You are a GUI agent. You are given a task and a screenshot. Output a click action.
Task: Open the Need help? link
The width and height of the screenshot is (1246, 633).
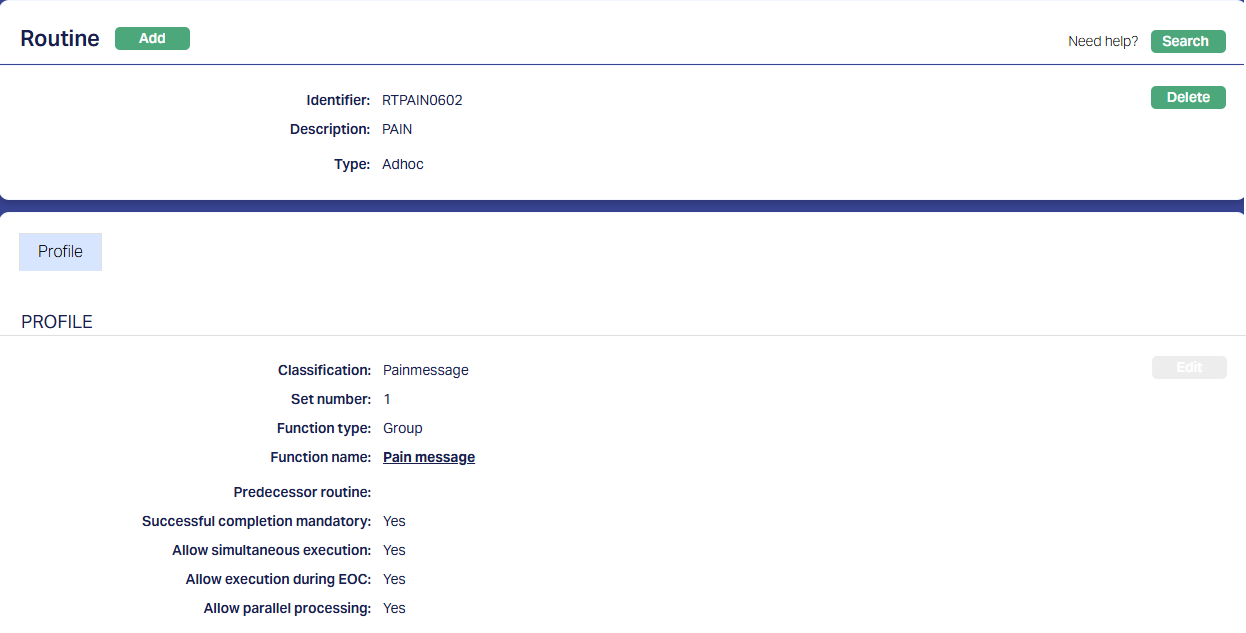point(1102,41)
